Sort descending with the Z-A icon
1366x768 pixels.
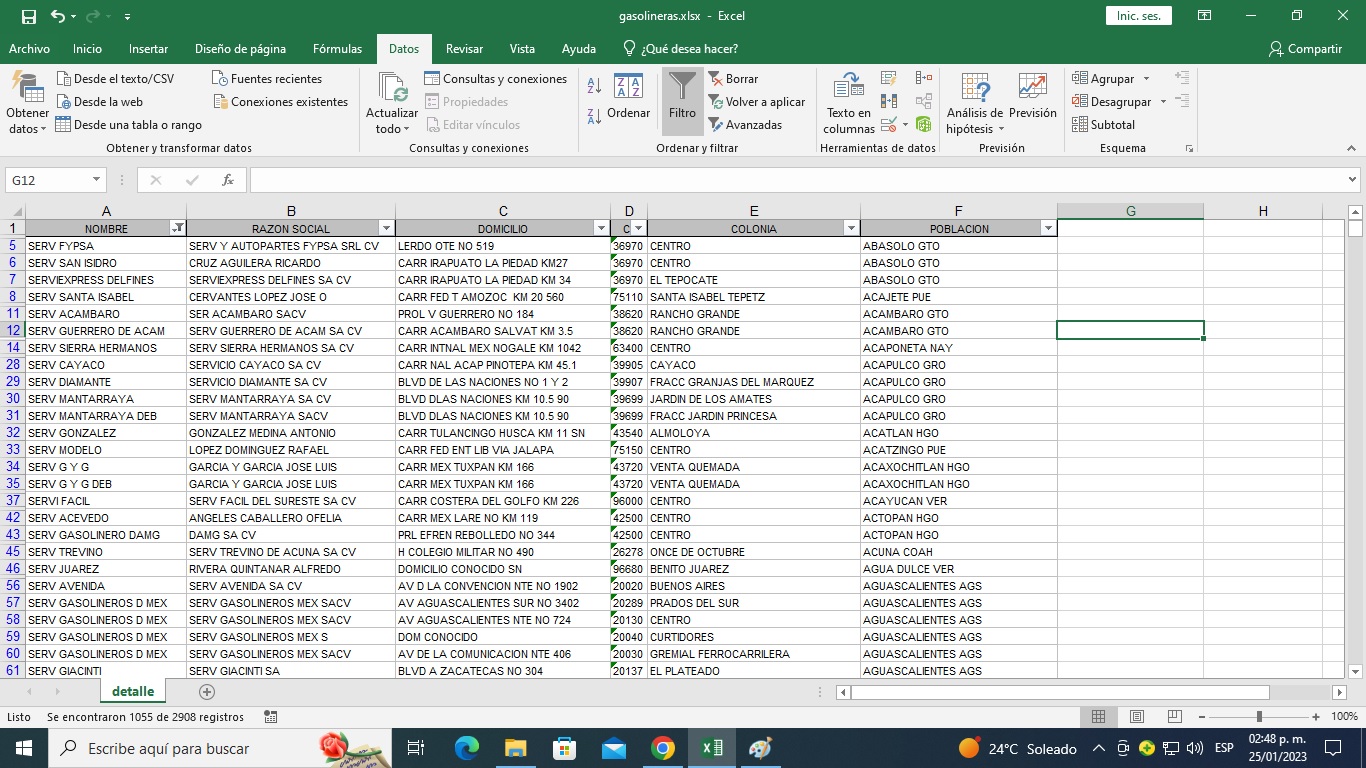(594, 116)
